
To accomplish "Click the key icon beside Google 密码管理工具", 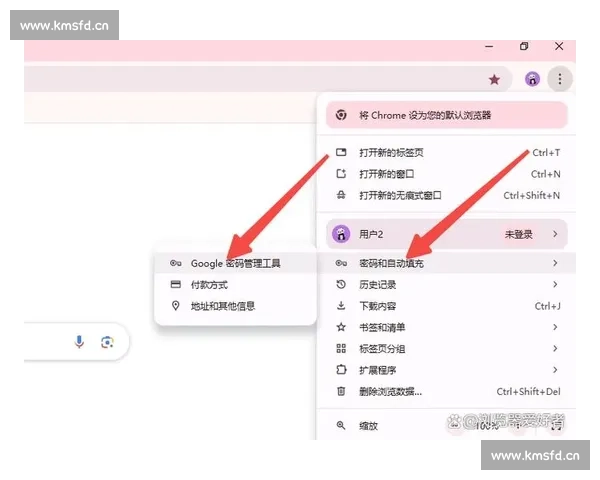I will [x=176, y=263].
